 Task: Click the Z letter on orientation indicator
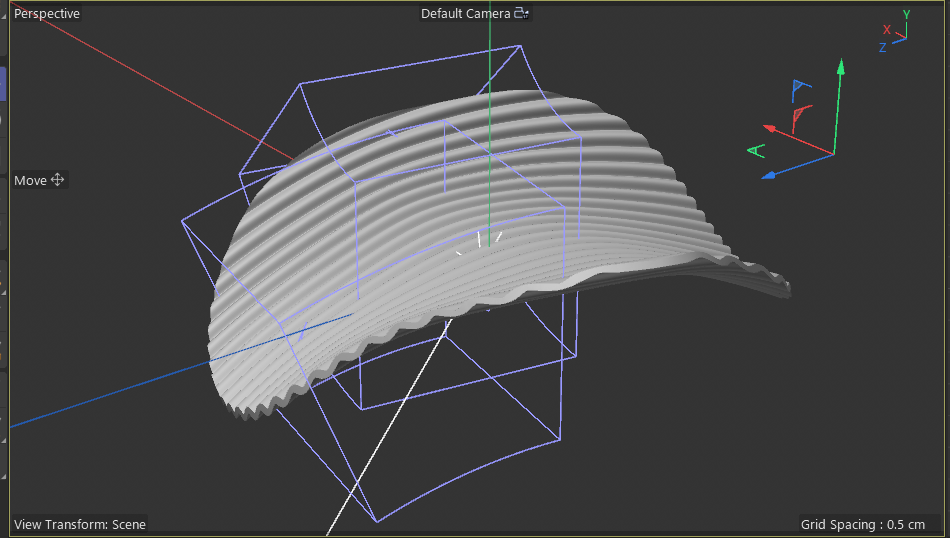tap(883, 47)
